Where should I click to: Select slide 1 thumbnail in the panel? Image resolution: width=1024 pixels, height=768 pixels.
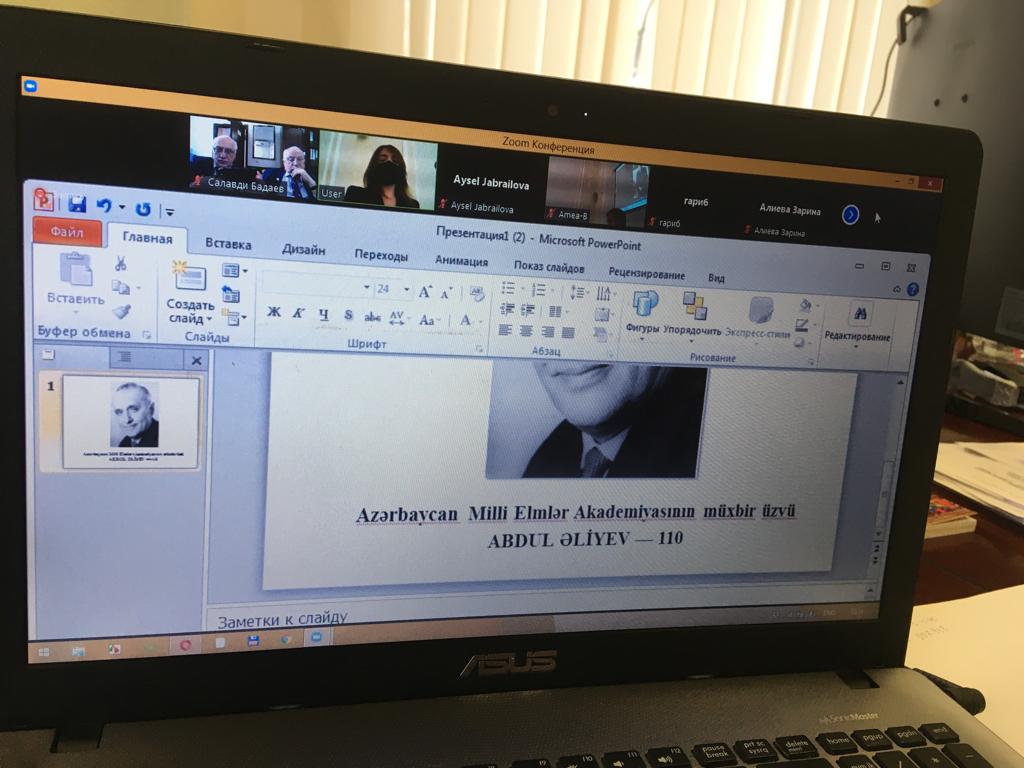click(x=131, y=421)
